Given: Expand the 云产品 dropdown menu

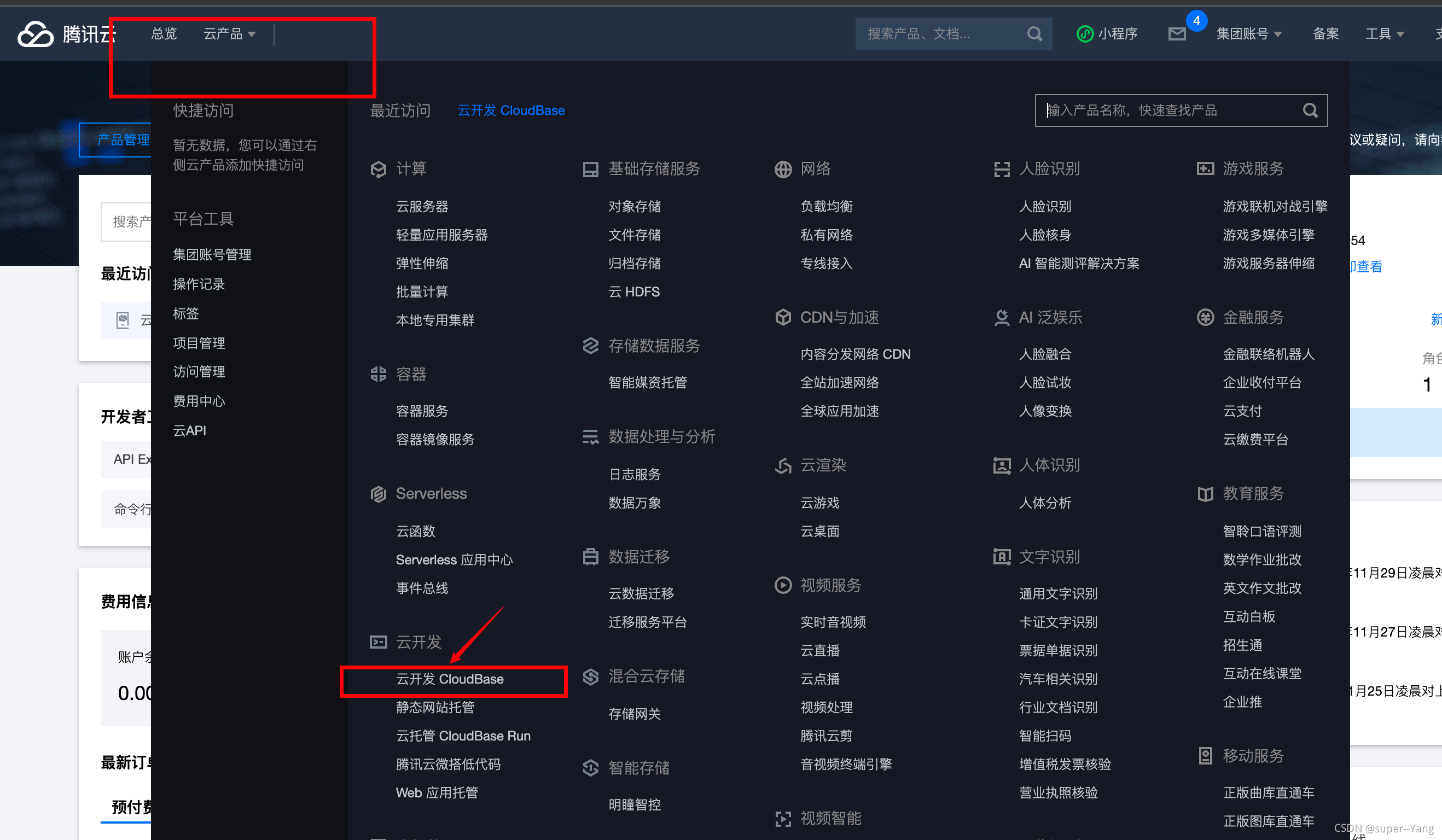Looking at the screenshot, I should (x=222, y=34).
